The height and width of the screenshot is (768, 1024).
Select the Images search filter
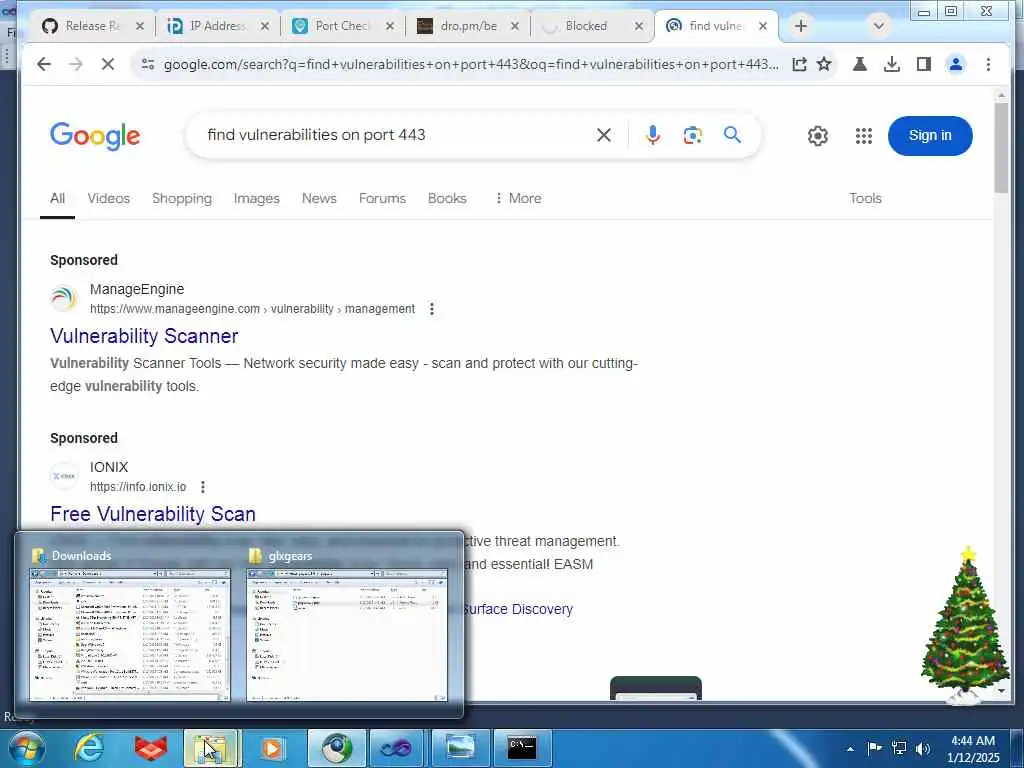pos(257,198)
